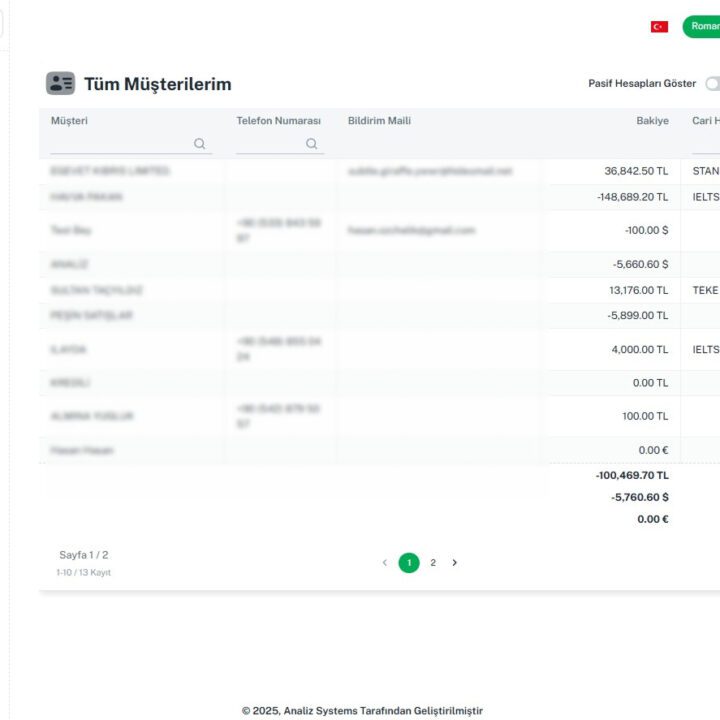The width and height of the screenshot is (720, 720).
Task: Focus the Telefon Numarası search input field
Action: [270, 144]
